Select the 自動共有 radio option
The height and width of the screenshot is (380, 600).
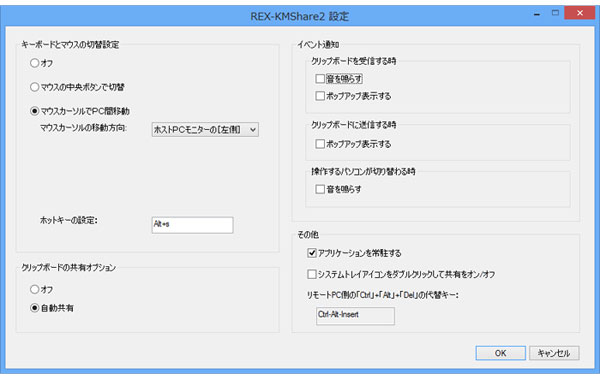(34, 308)
